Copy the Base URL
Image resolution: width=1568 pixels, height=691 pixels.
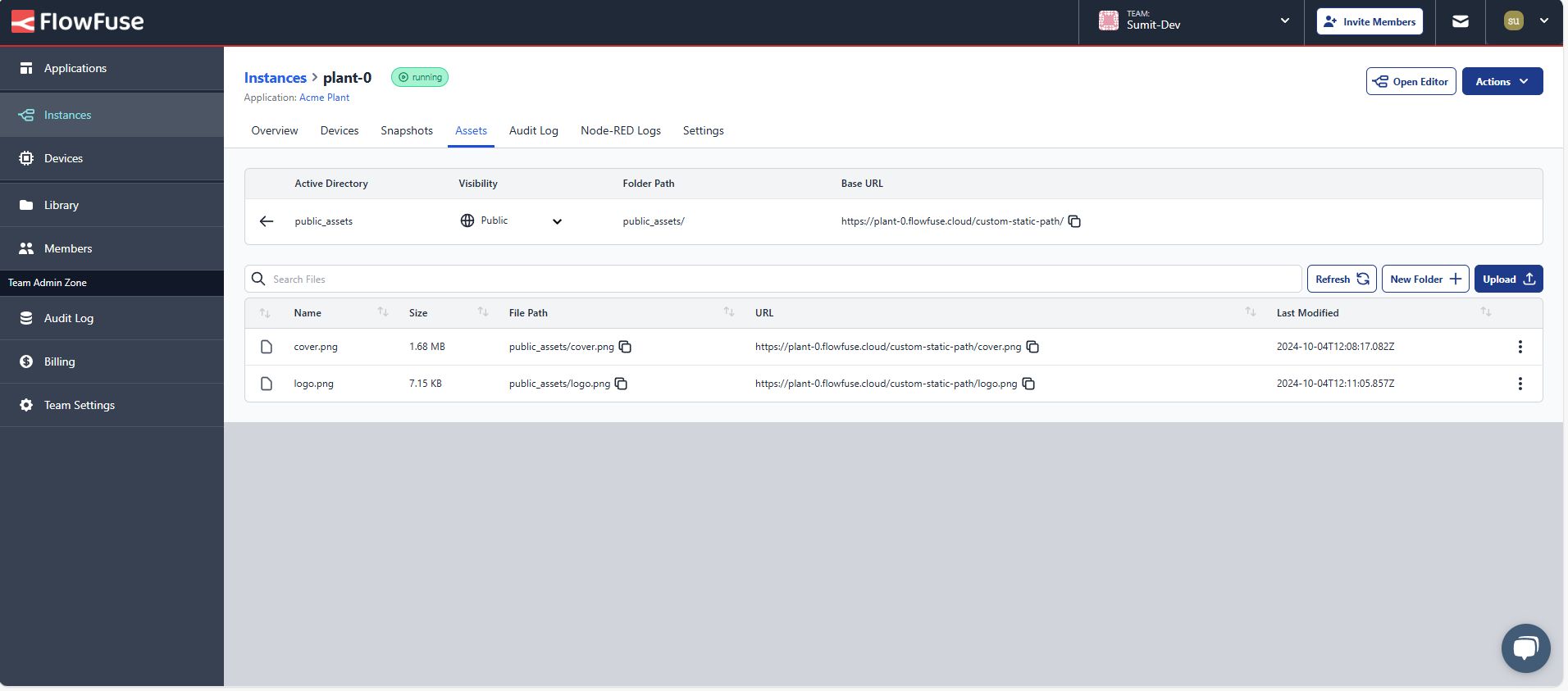[1074, 221]
